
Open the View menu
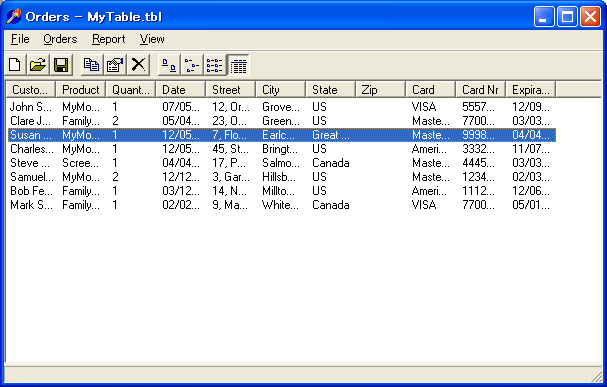pyautogui.click(x=152, y=39)
